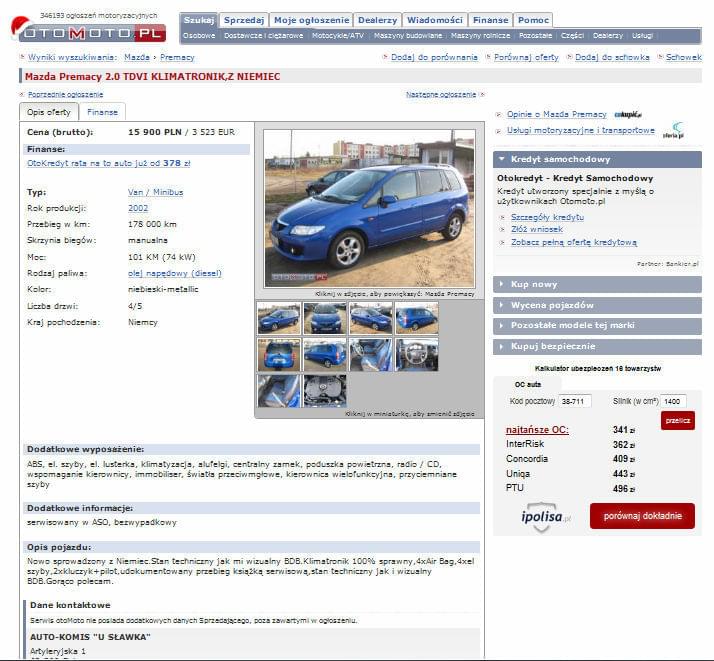714x661 pixels.
Task: Collapse the Kredyt samochodowy panel
Action: [x=597, y=159]
